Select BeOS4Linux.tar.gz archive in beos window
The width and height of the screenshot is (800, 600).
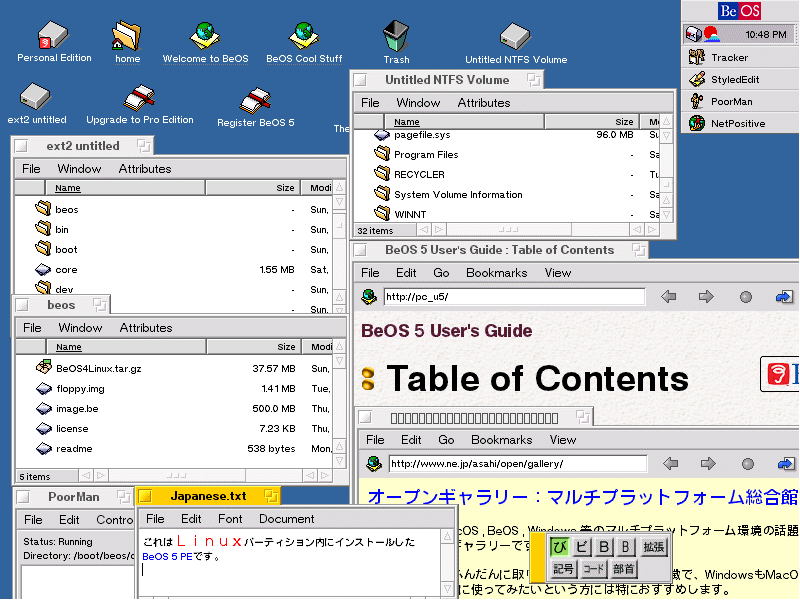pos(98,368)
